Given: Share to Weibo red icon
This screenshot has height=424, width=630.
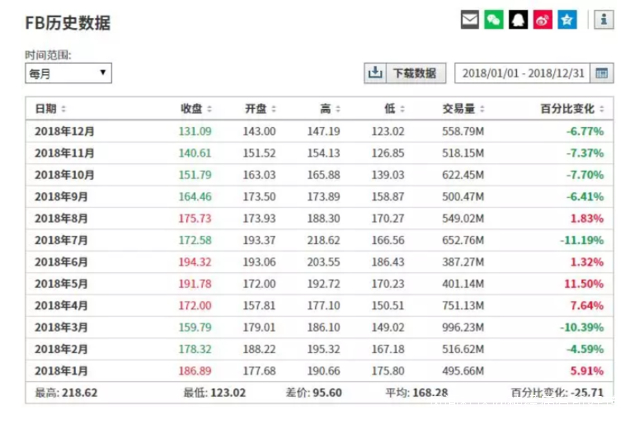Looking at the screenshot, I should tap(542, 20).
